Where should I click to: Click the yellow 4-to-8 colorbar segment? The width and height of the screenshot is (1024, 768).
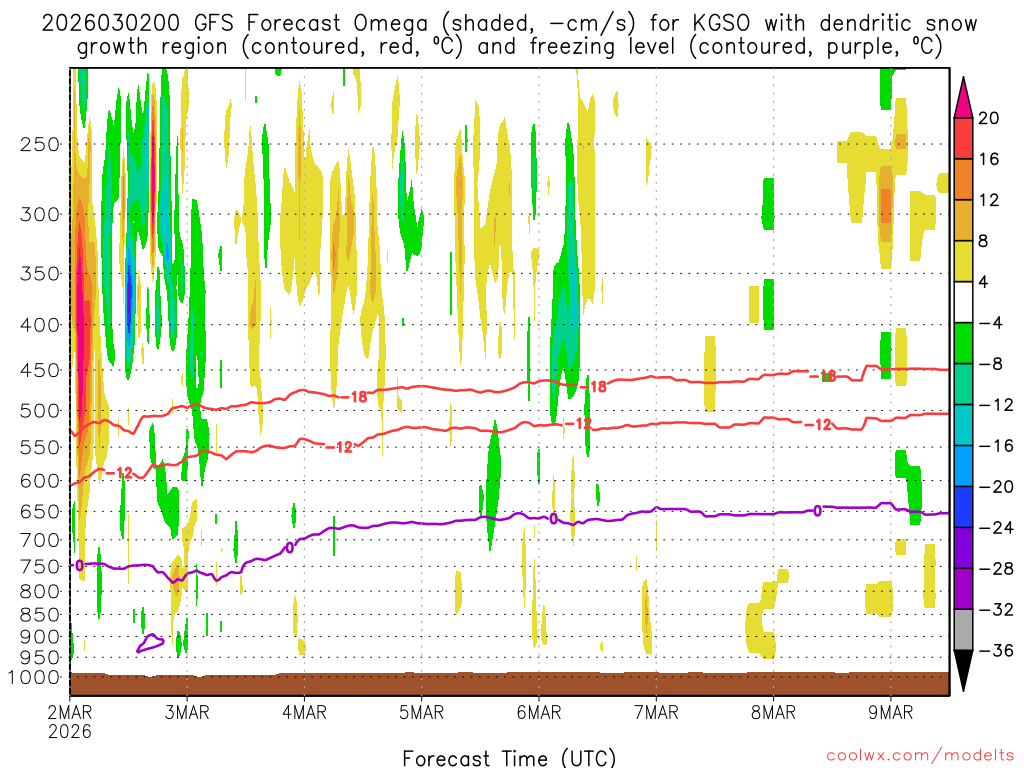[963, 261]
